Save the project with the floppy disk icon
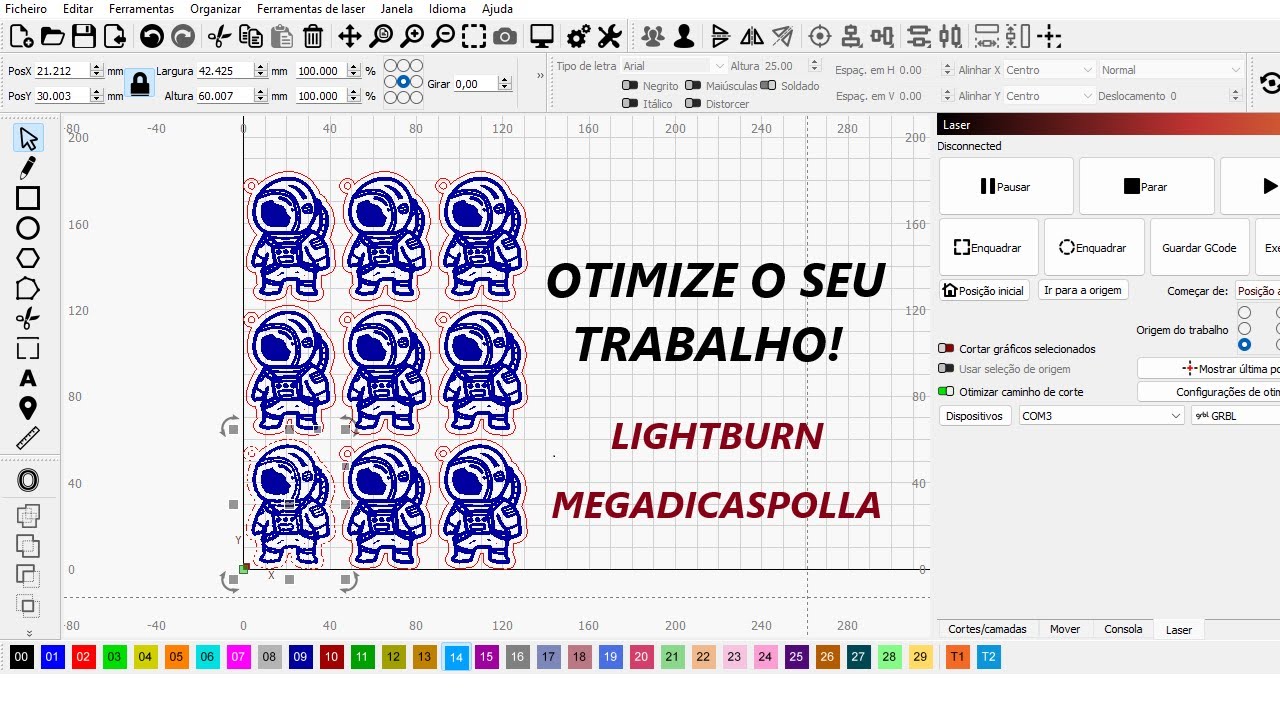Screen dimensions: 1280x720 84,37
